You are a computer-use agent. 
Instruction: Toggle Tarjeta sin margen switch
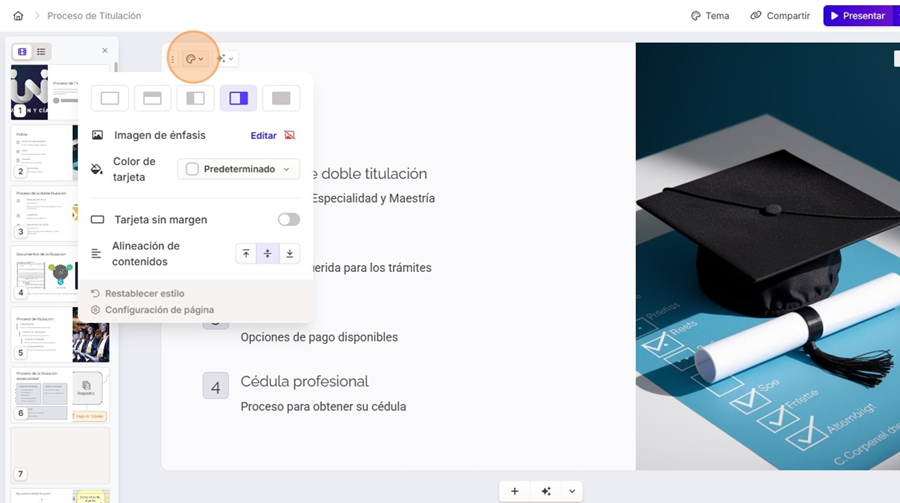click(x=288, y=219)
